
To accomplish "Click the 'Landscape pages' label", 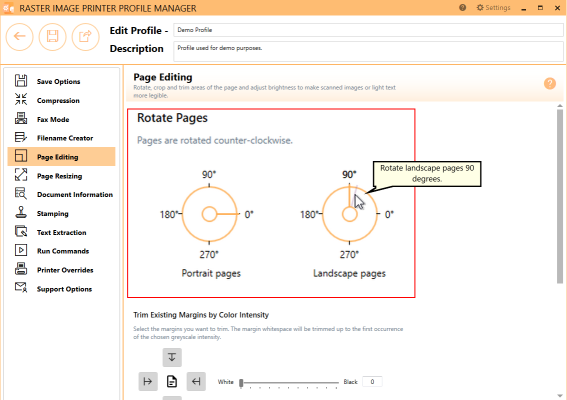I will [349, 273].
